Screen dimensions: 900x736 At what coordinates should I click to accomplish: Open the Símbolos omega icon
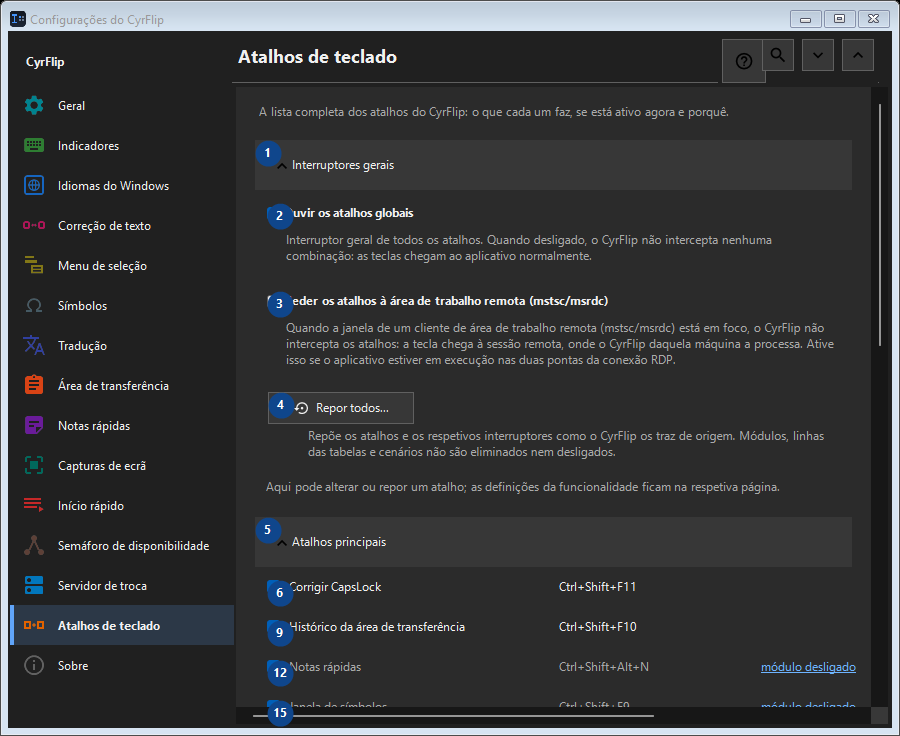point(34,305)
